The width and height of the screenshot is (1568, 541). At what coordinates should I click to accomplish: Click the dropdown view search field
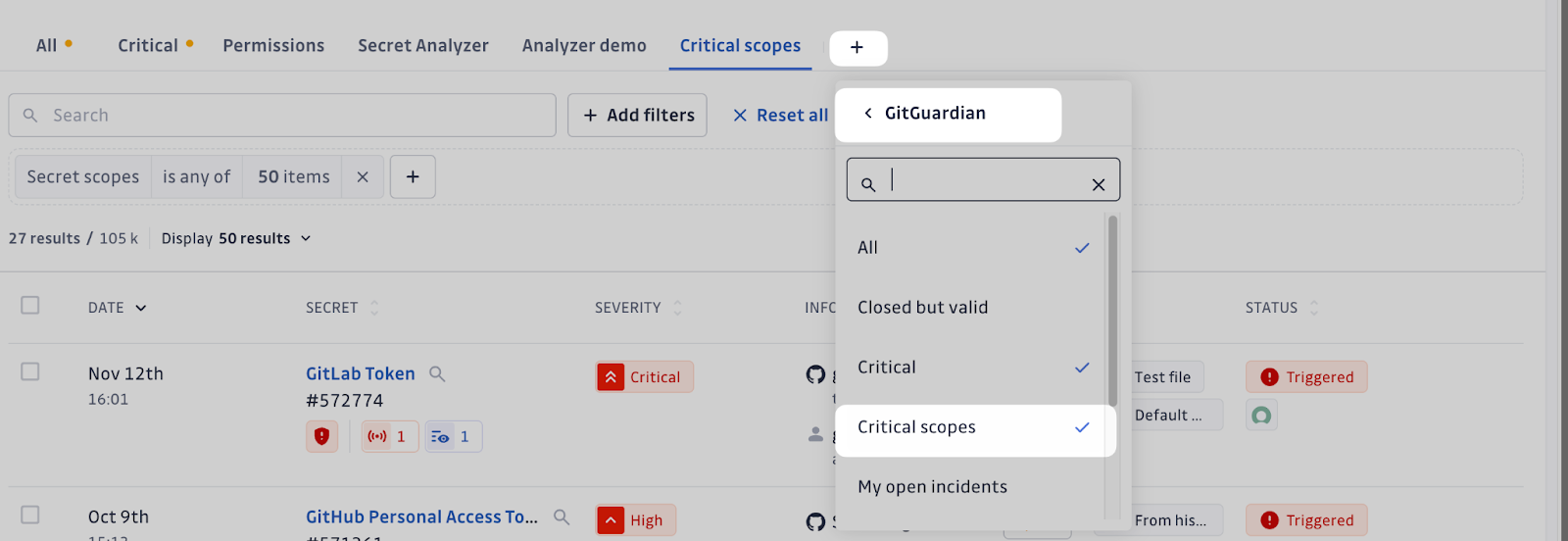[983, 179]
